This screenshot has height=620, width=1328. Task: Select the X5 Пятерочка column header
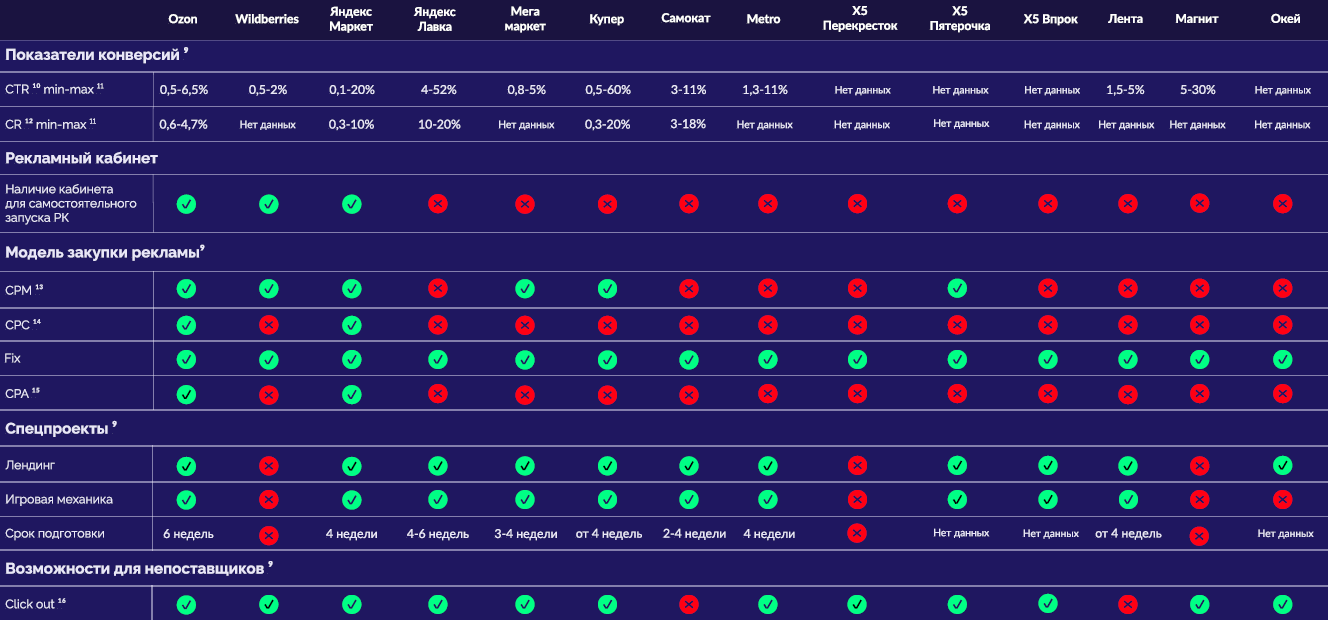960,19
